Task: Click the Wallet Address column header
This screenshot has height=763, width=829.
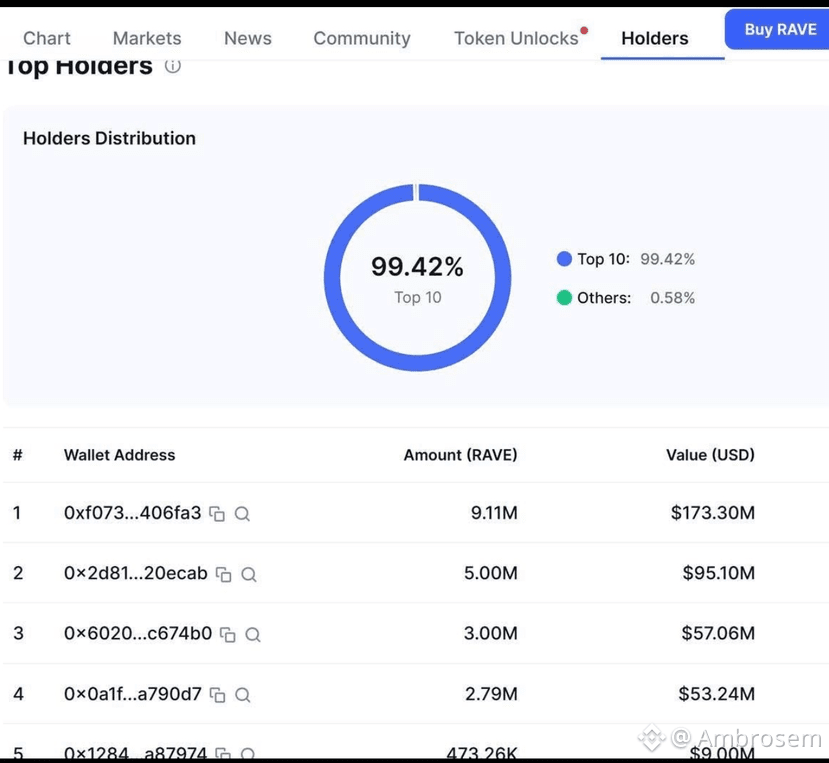Action: pos(119,455)
